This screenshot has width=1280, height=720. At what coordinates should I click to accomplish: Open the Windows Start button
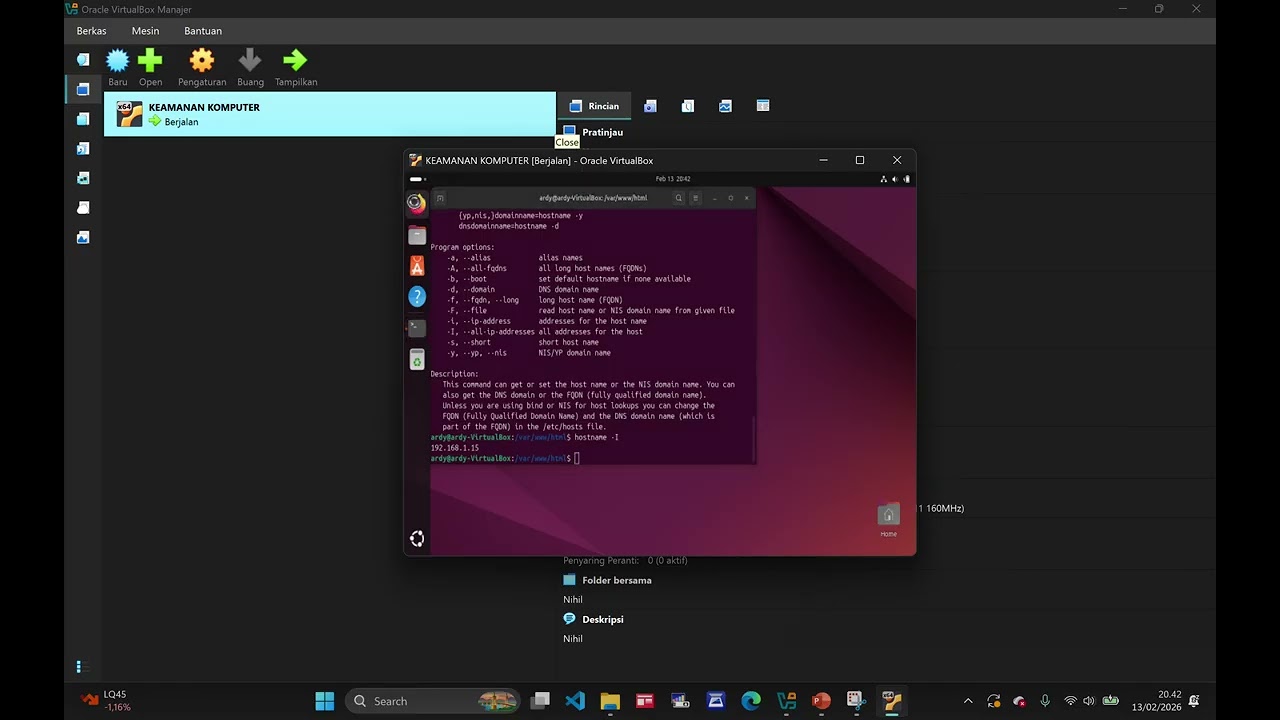(325, 701)
